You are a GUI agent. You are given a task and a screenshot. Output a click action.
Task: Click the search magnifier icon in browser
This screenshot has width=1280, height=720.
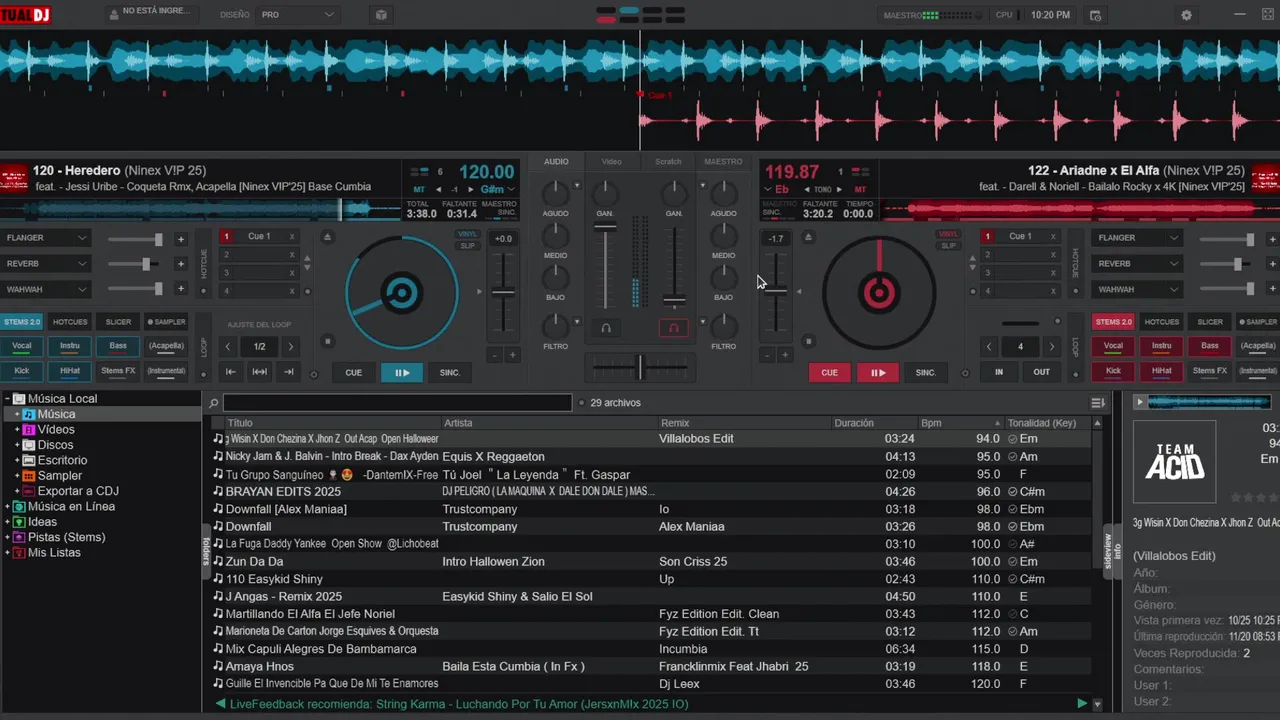pos(213,403)
